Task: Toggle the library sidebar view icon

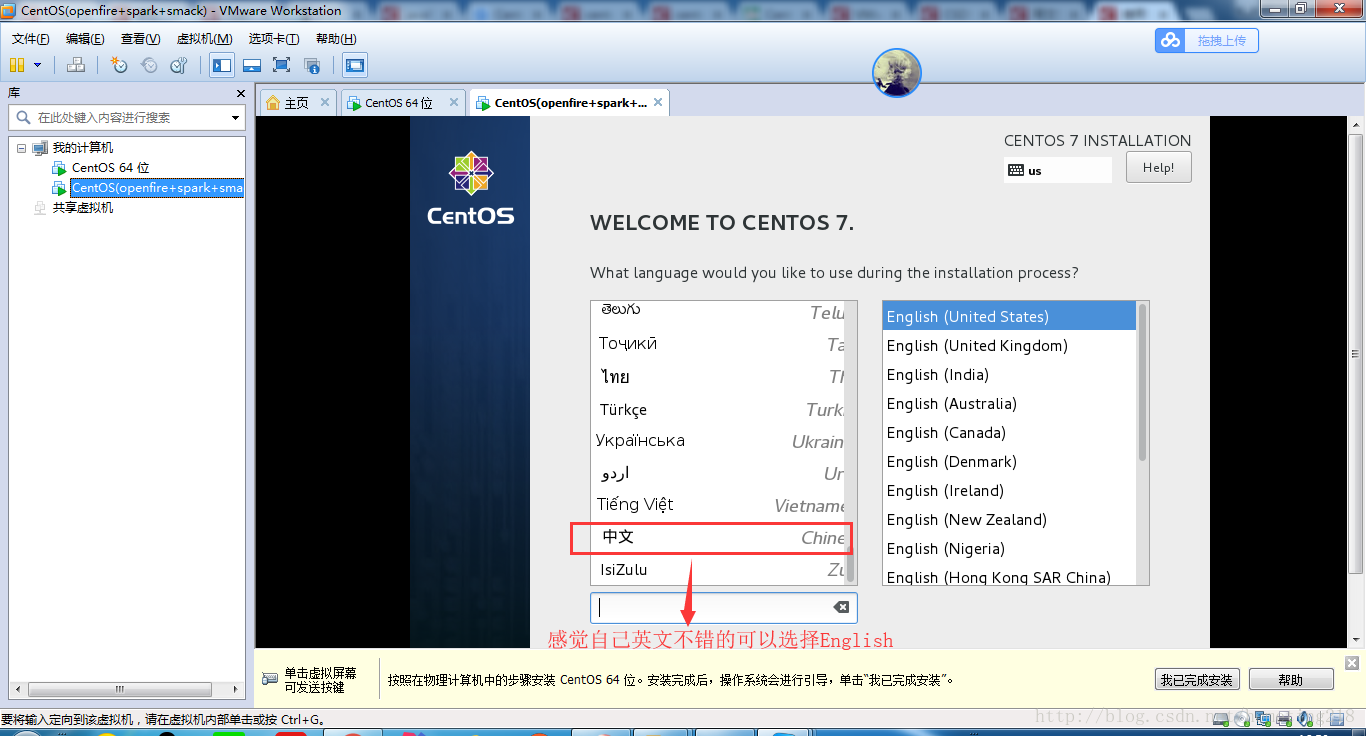Action: coord(222,65)
